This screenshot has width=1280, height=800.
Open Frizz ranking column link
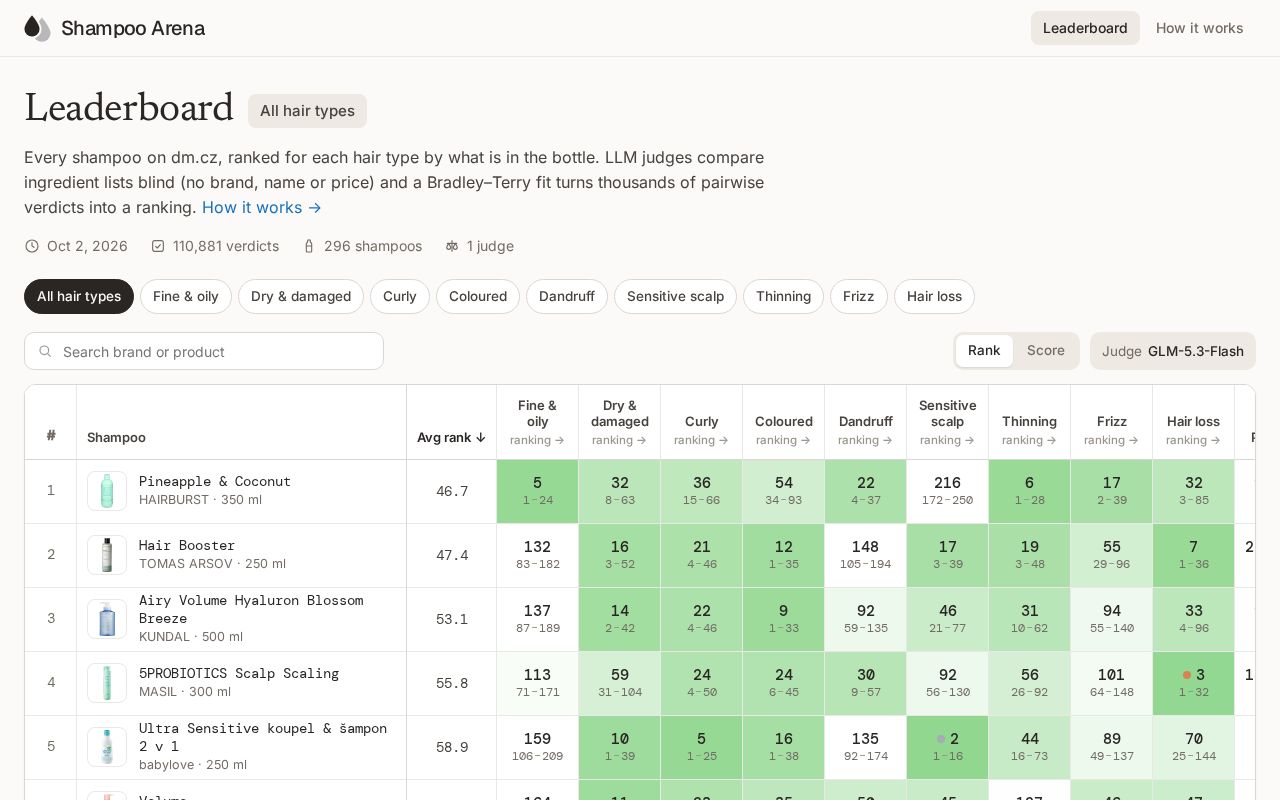pyautogui.click(x=1111, y=440)
